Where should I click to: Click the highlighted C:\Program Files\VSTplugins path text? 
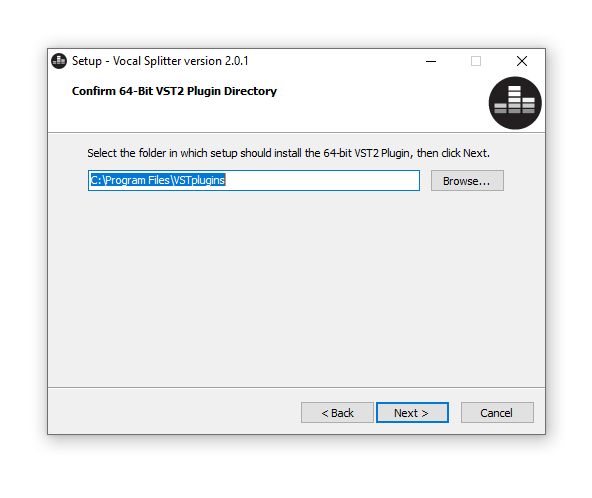pyautogui.click(x=158, y=180)
